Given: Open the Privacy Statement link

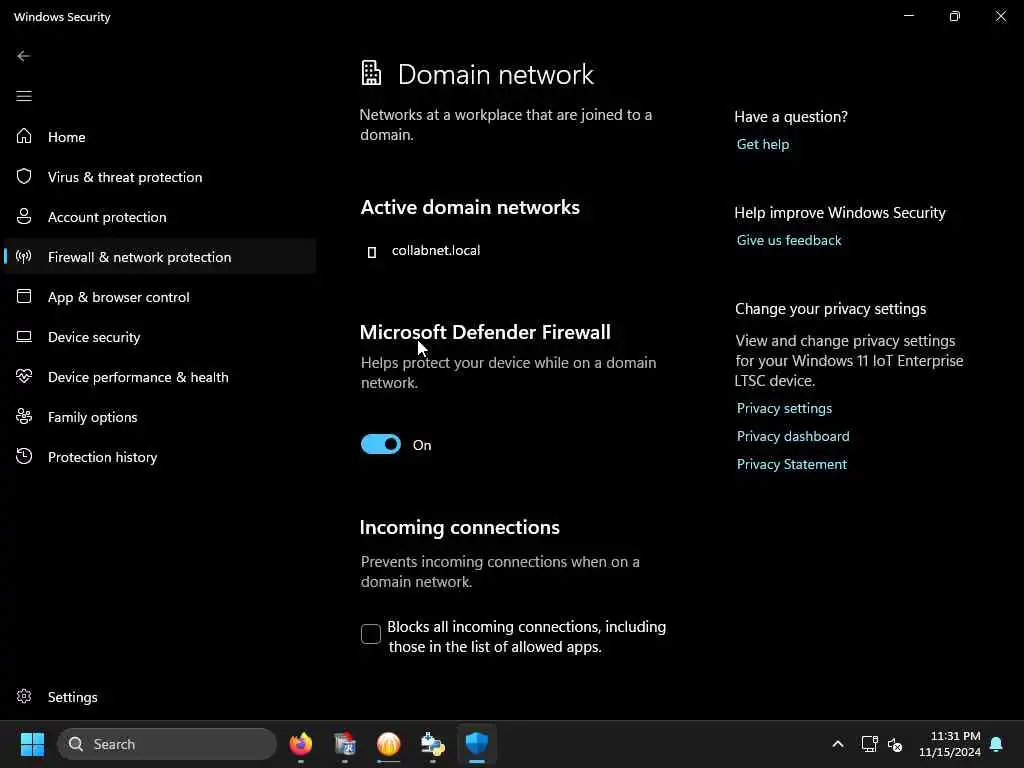Looking at the screenshot, I should point(792,464).
